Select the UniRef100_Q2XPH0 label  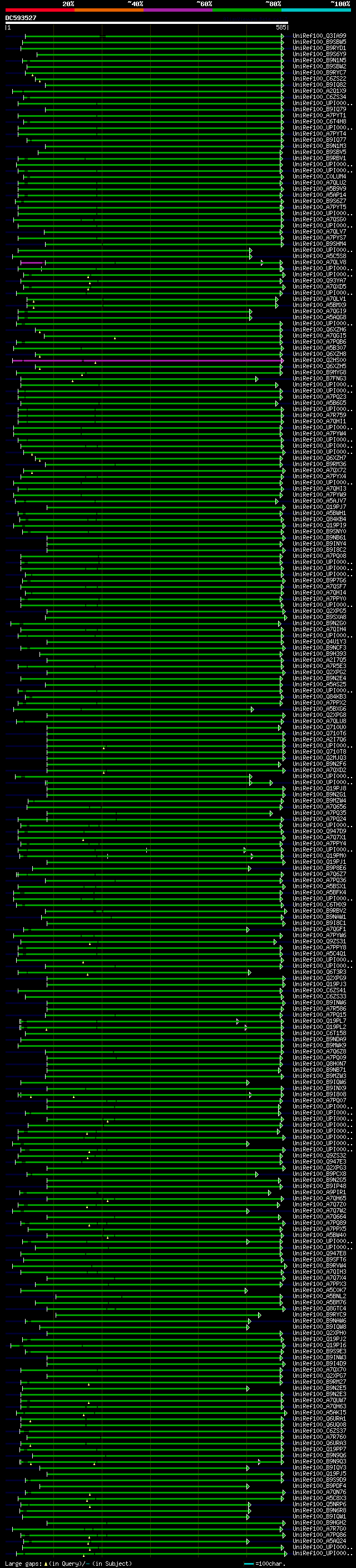click(x=319, y=1332)
